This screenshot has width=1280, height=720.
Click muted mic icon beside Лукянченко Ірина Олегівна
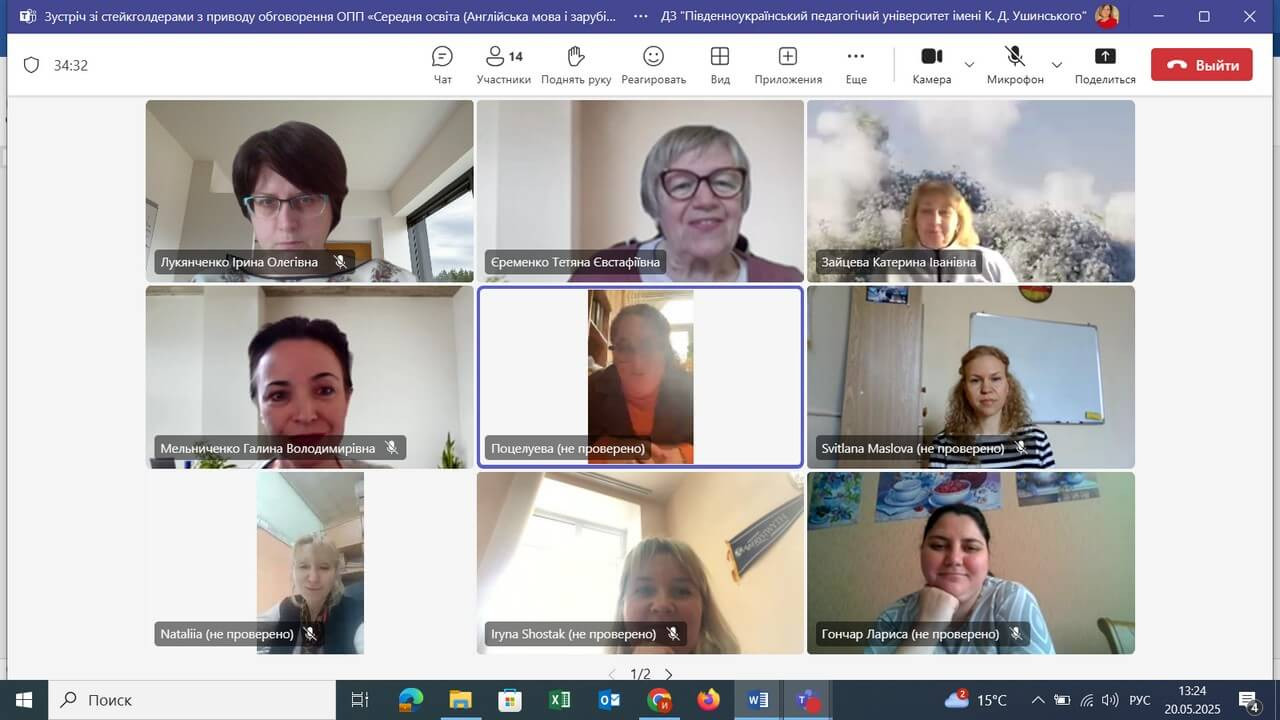(x=340, y=262)
